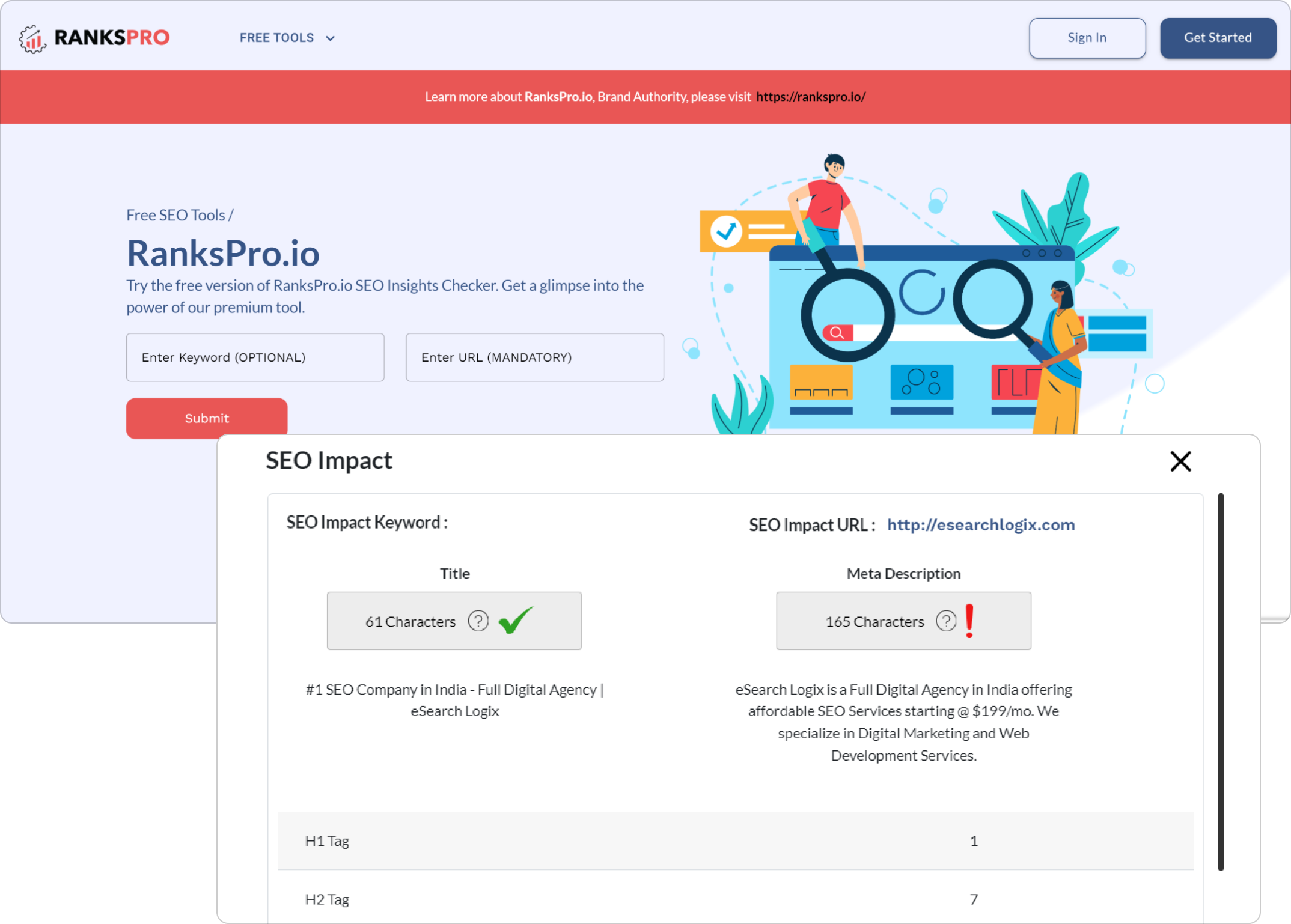1291x924 pixels.
Task: Open the FREE TOOLS menu item
Action: (x=276, y=37)
